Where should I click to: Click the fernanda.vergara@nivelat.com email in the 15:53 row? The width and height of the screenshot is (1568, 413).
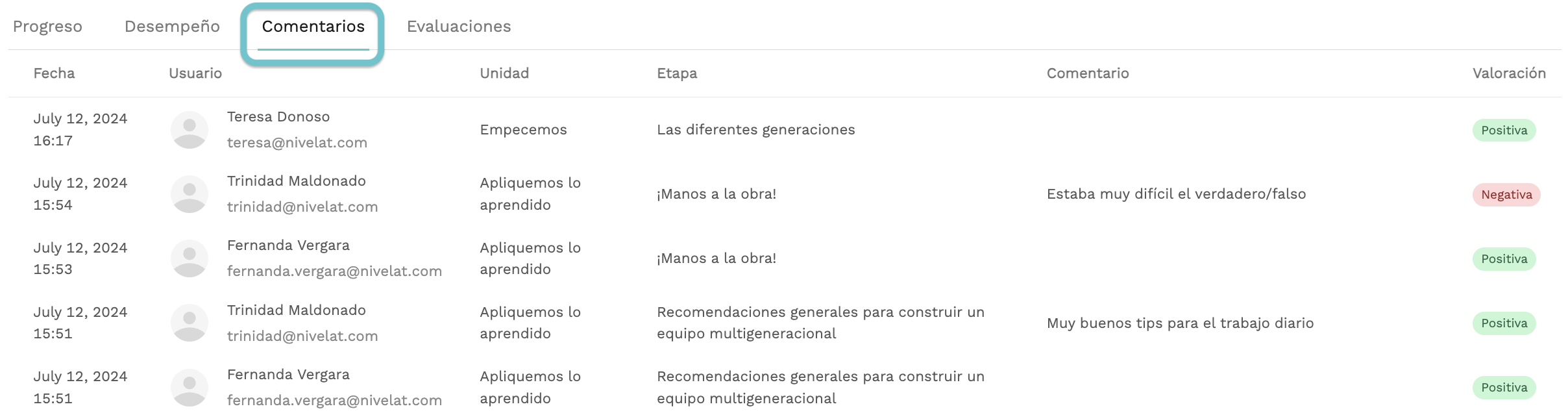tap(334, 271)
